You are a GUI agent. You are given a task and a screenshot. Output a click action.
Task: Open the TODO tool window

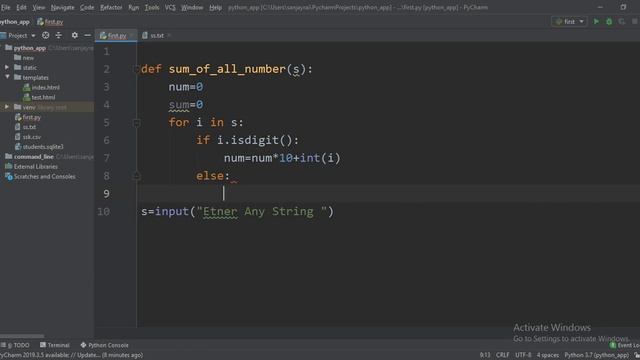16,345
